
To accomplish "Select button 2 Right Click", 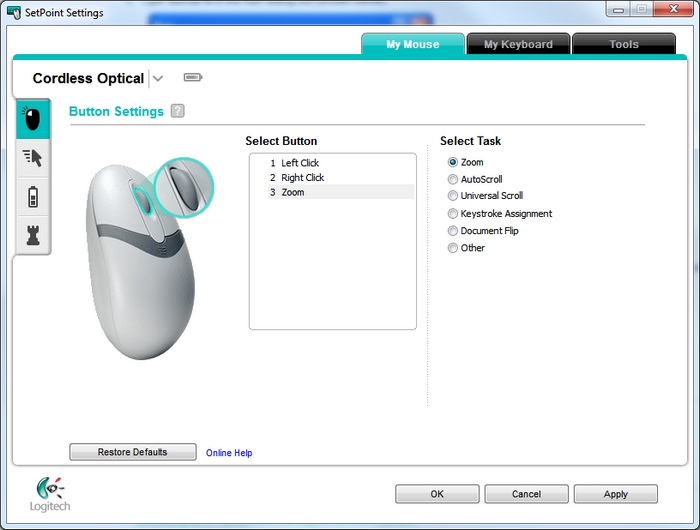I will coord(341,178).
